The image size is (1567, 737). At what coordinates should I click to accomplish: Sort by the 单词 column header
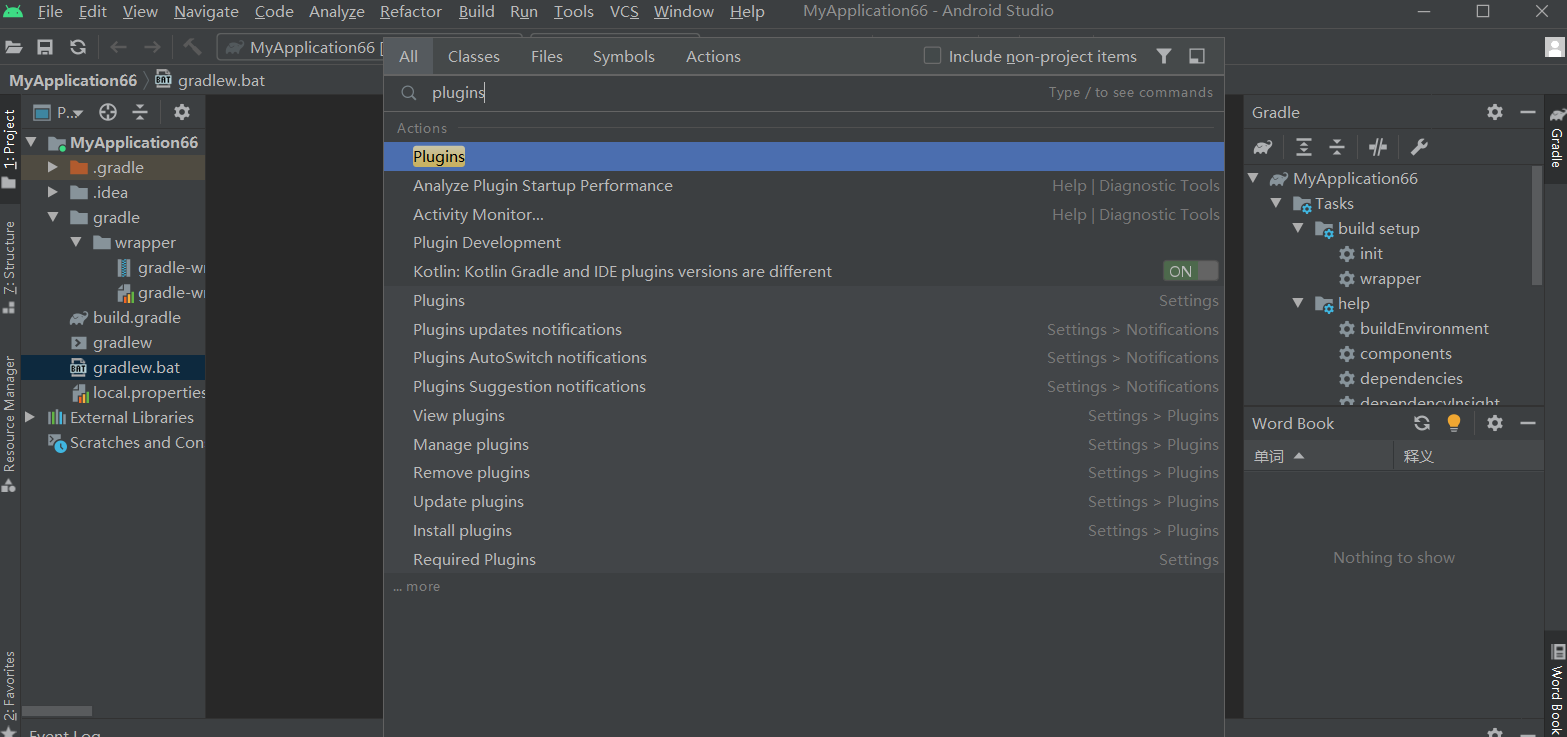pos(1318,456)
